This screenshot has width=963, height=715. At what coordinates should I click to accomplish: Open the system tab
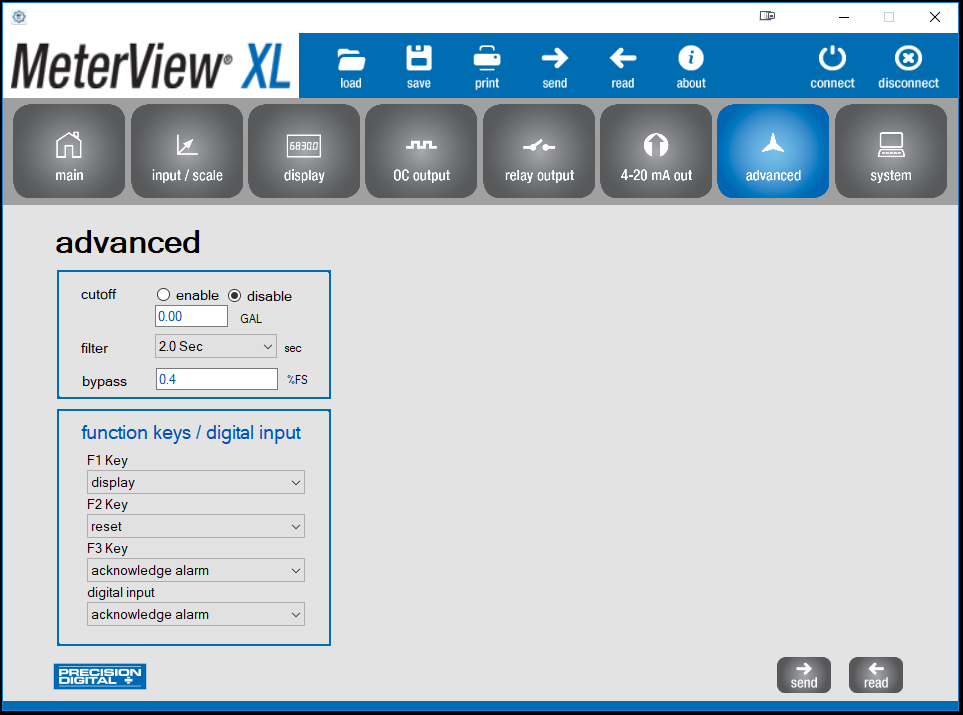891,151
